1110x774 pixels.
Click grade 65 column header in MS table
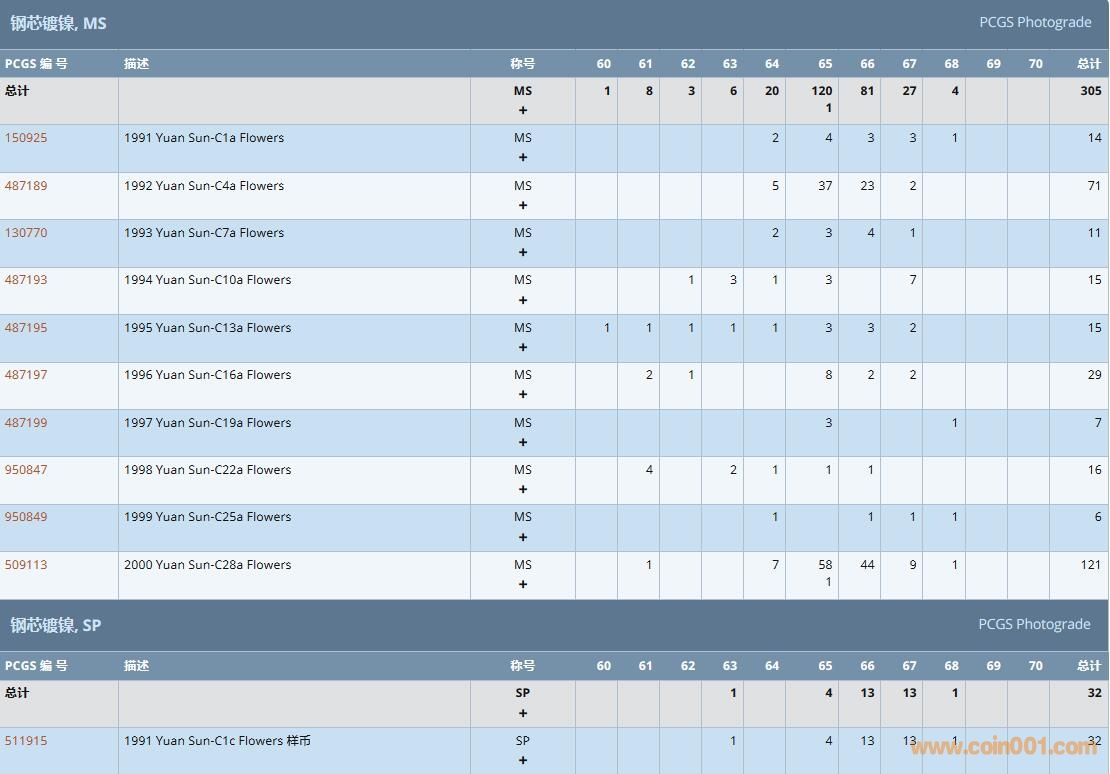click(825, 64)
